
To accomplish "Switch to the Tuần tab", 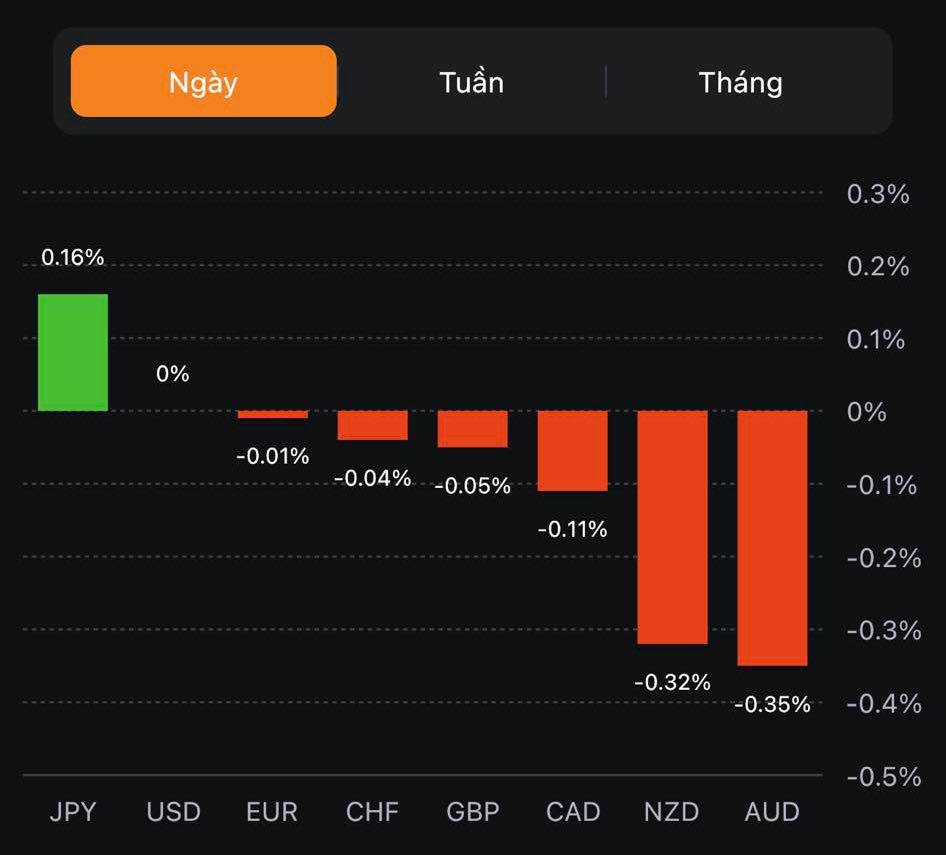I will [x=471, y=81].
